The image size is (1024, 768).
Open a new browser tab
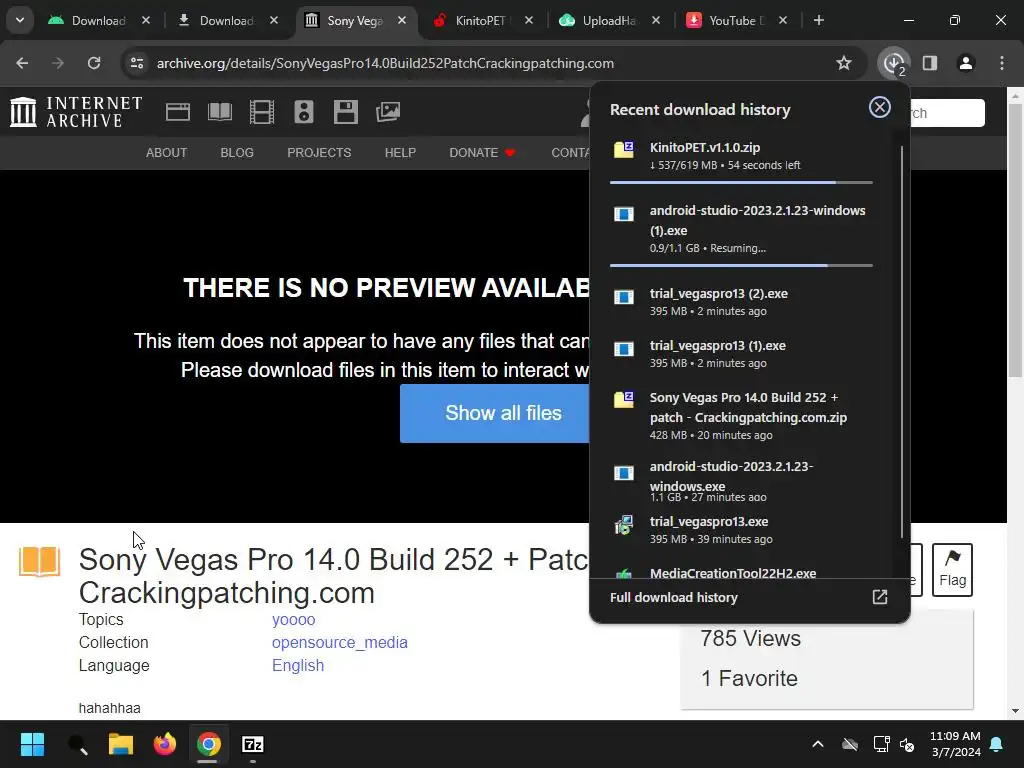coord(818,20)
